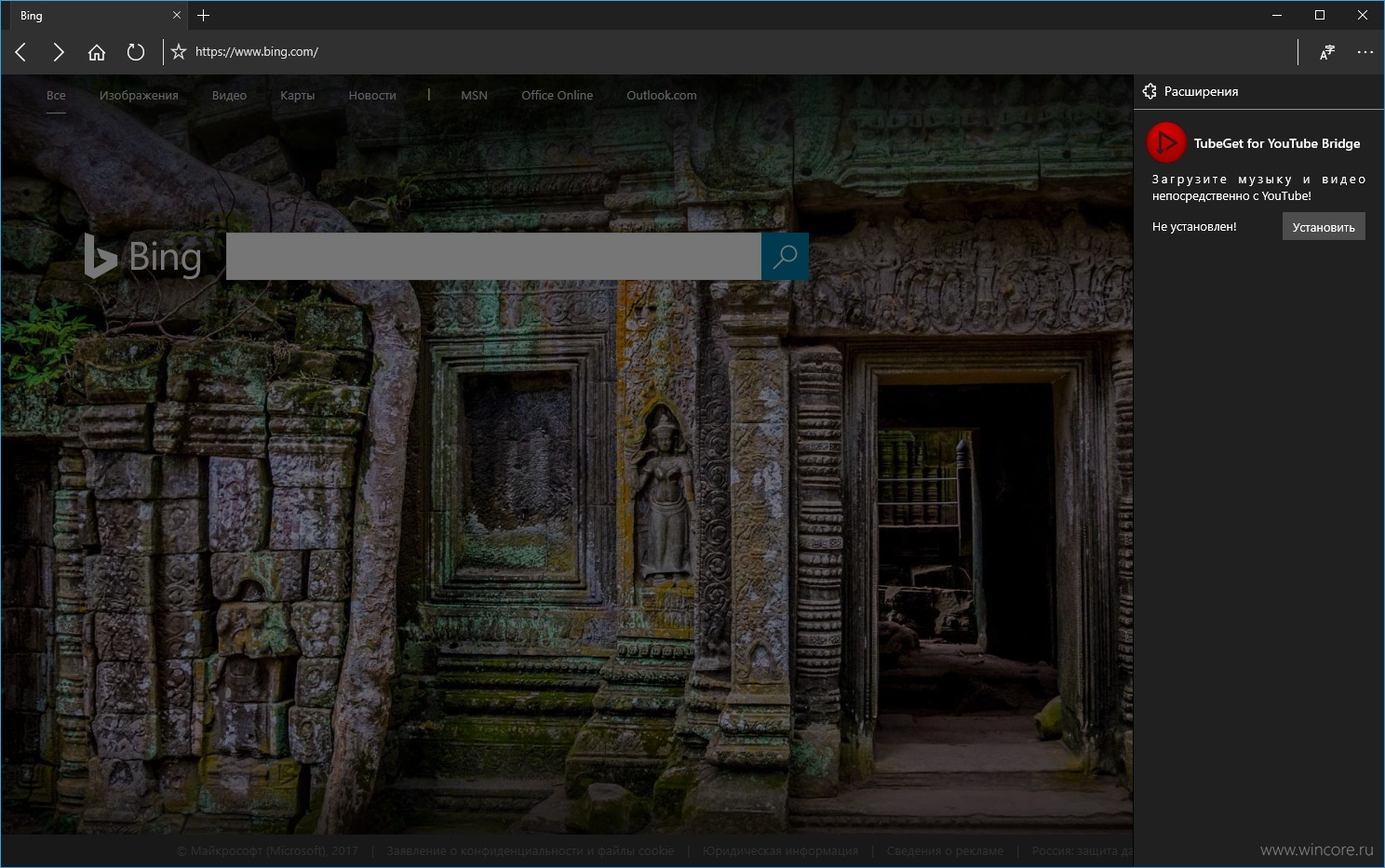Open the Outlook.com link
This screenshot has width=1385, height=868.
tap(661, 95)
